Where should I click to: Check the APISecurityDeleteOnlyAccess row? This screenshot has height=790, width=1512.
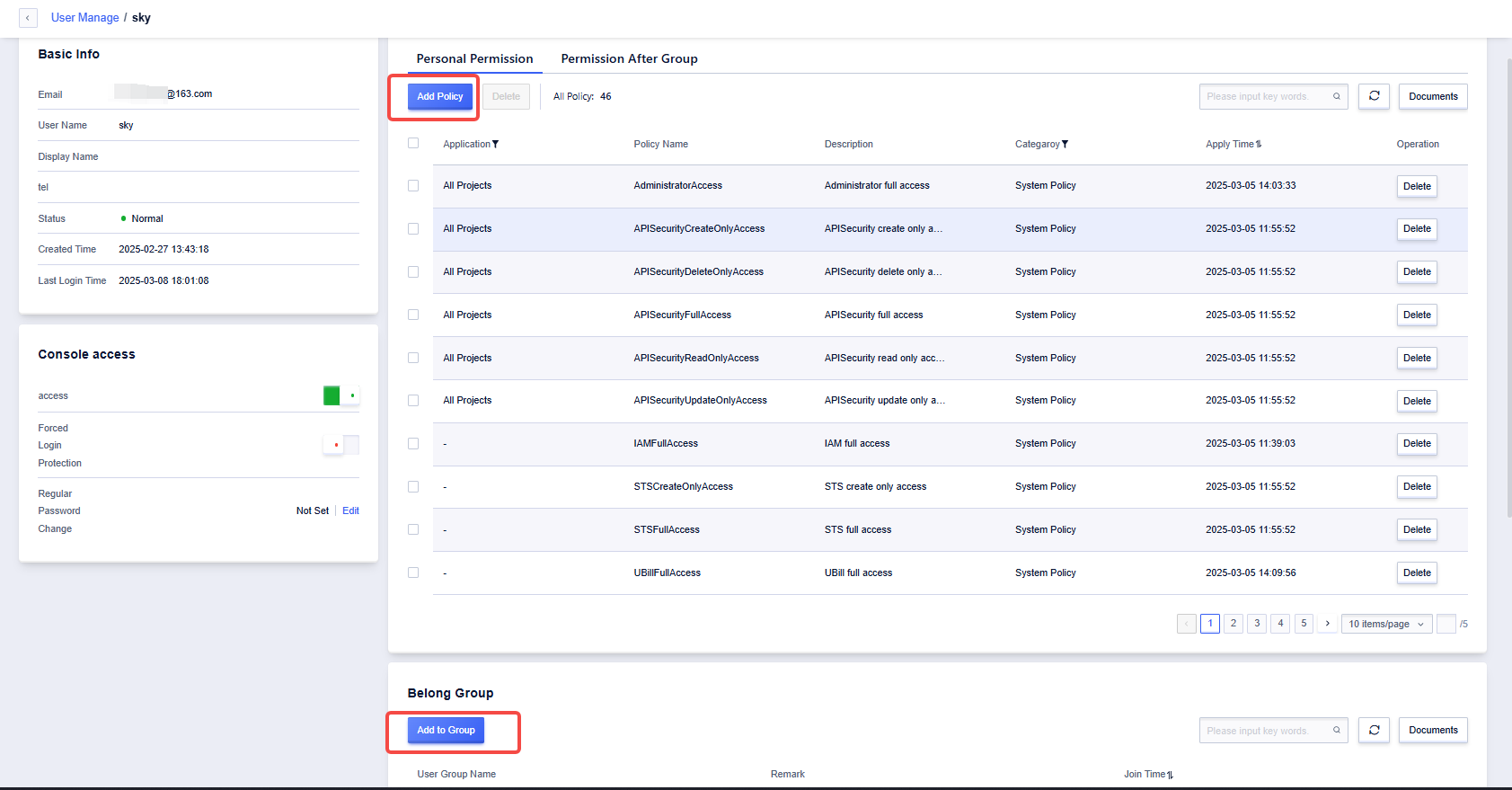click(x=413, y=271)
